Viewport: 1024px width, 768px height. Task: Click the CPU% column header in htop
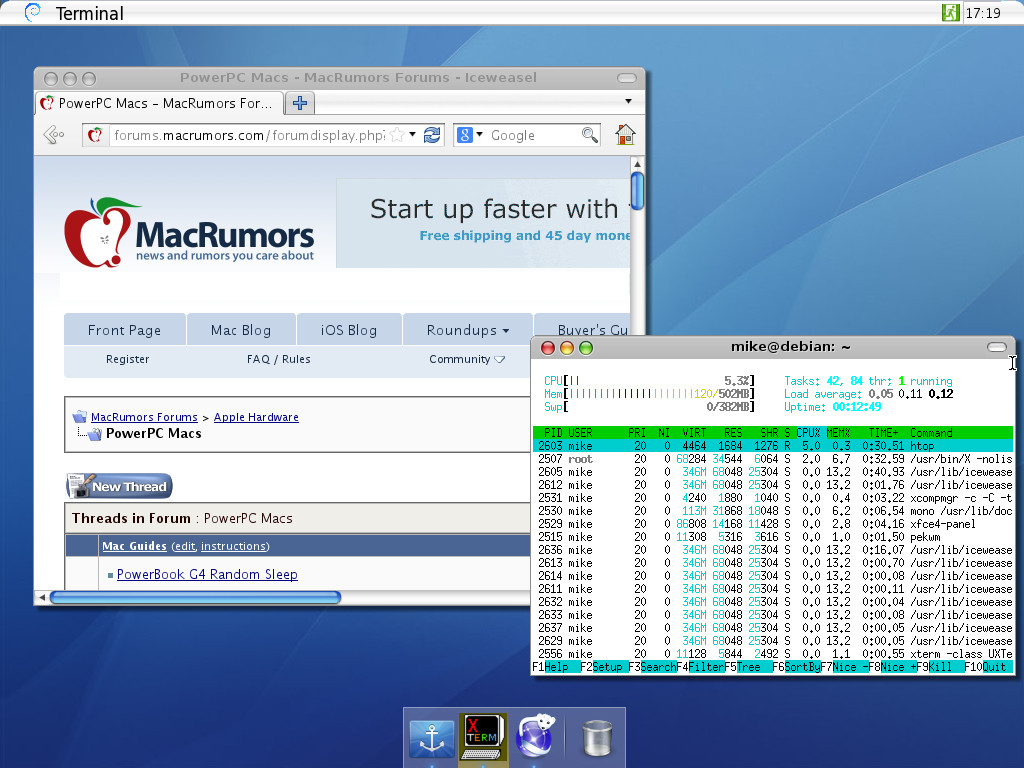(808, 433)
